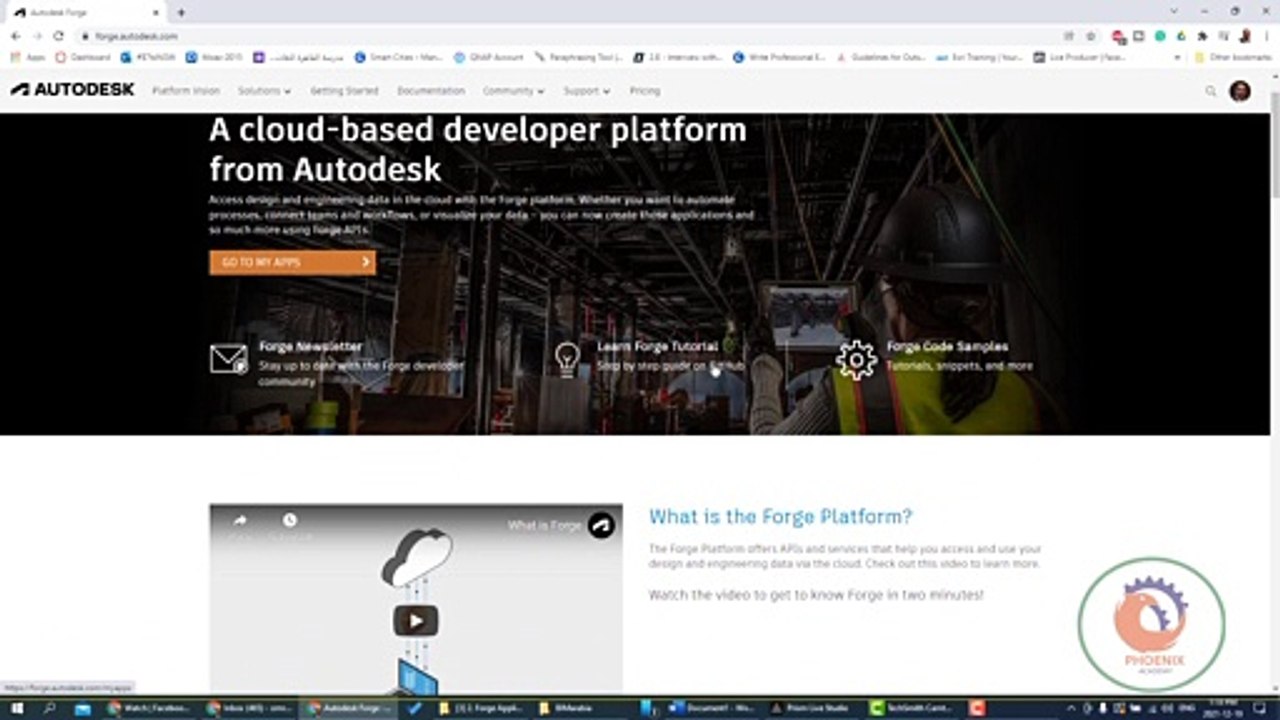Click the What is the Forge Platform? heading

click(x=780, y=517)
